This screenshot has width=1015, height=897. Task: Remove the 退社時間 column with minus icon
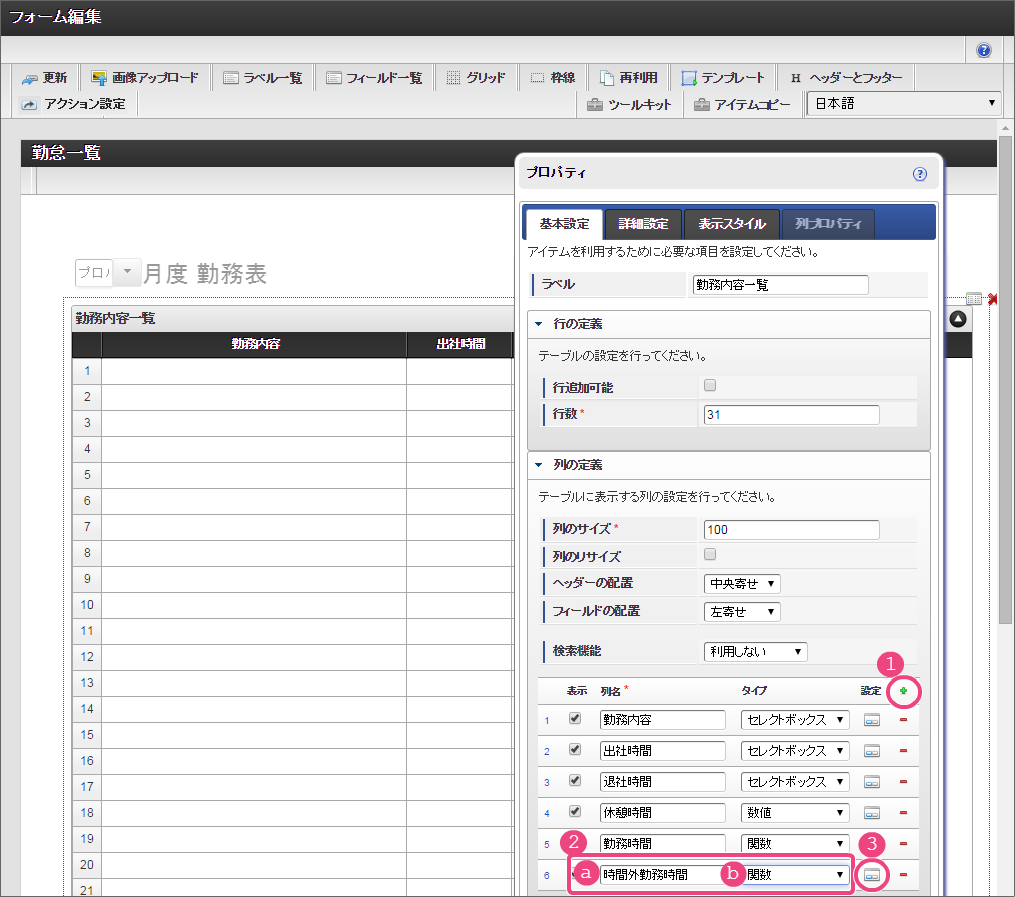[903, 782]
